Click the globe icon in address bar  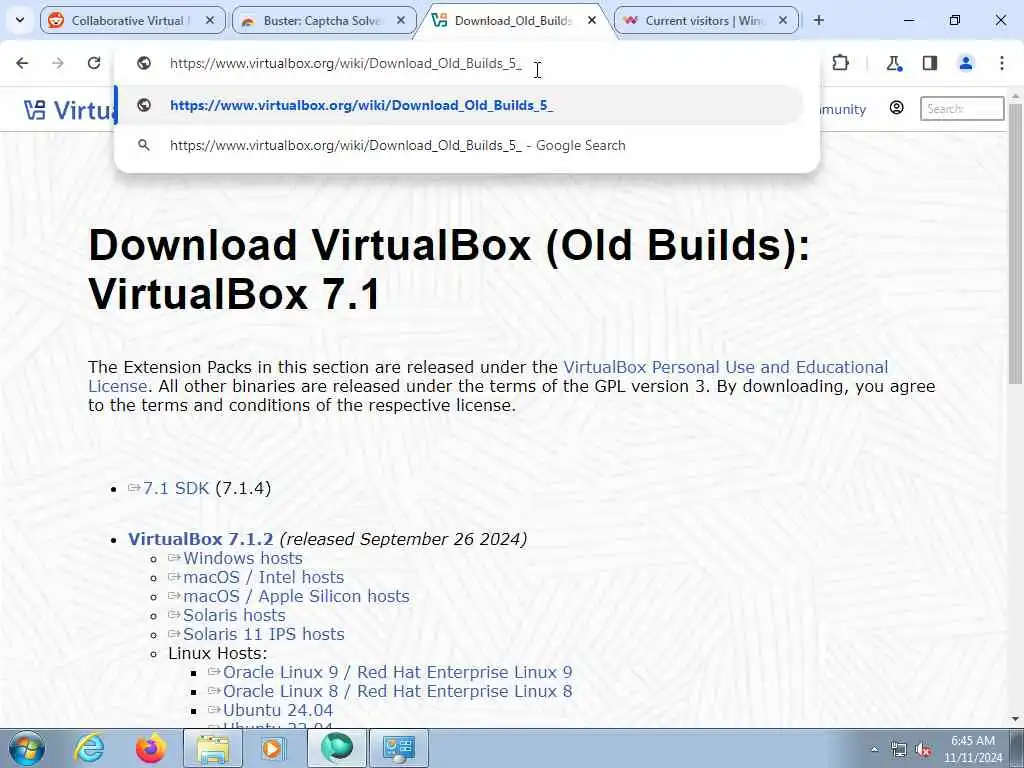point(144,63)
